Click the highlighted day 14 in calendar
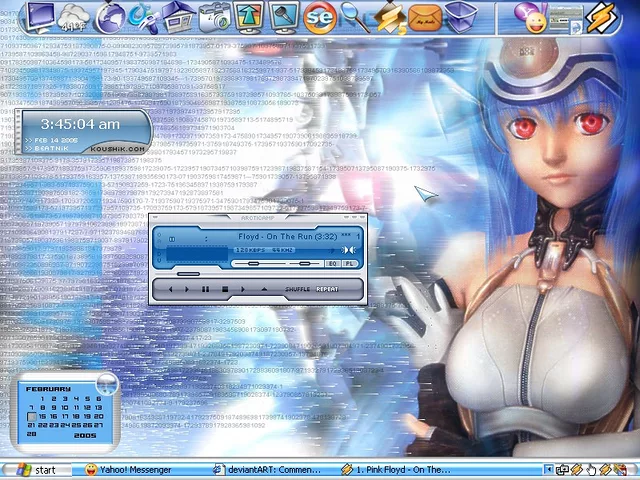 tap(31, 416)
